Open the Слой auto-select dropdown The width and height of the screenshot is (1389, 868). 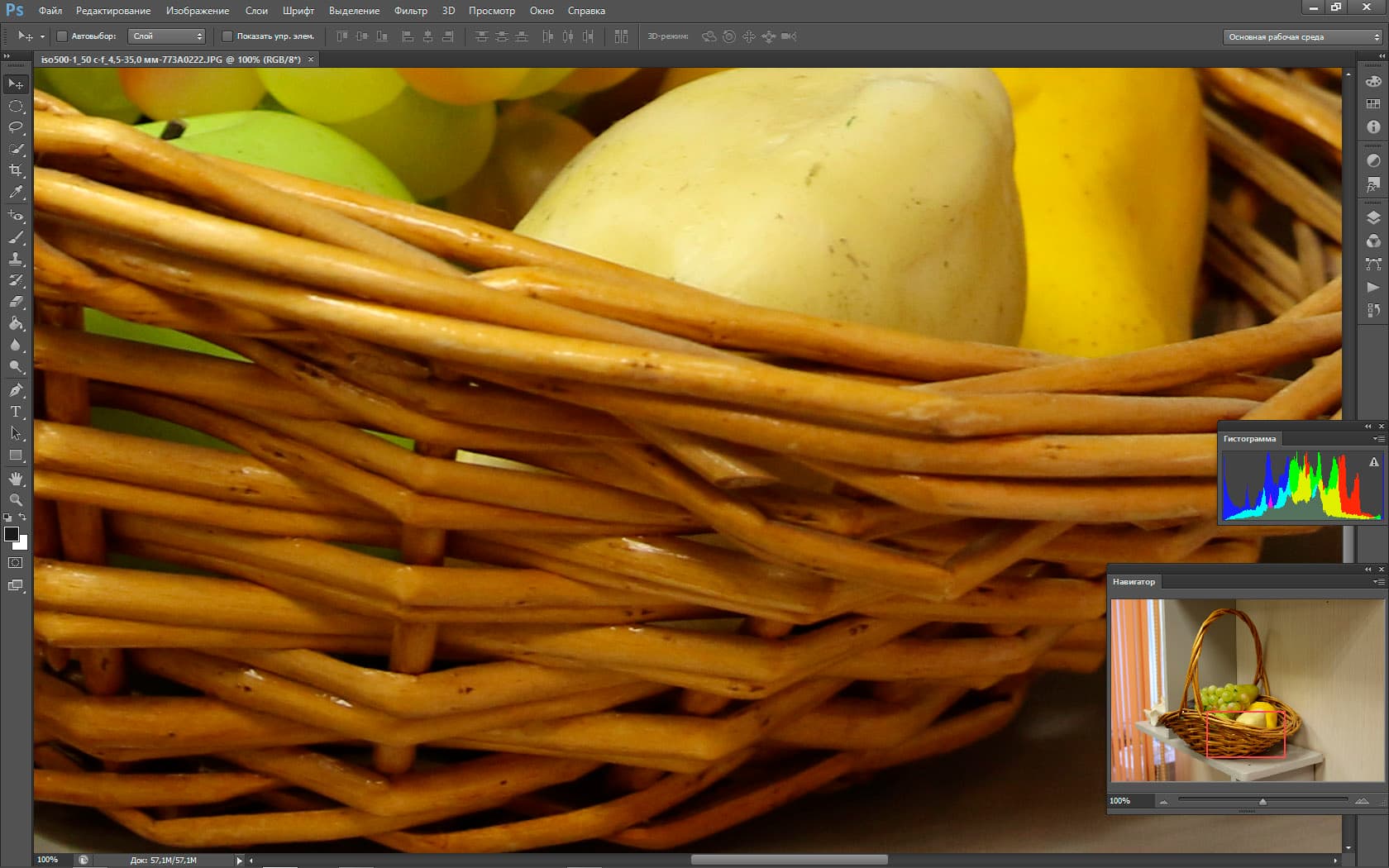(x=166, y=36)
